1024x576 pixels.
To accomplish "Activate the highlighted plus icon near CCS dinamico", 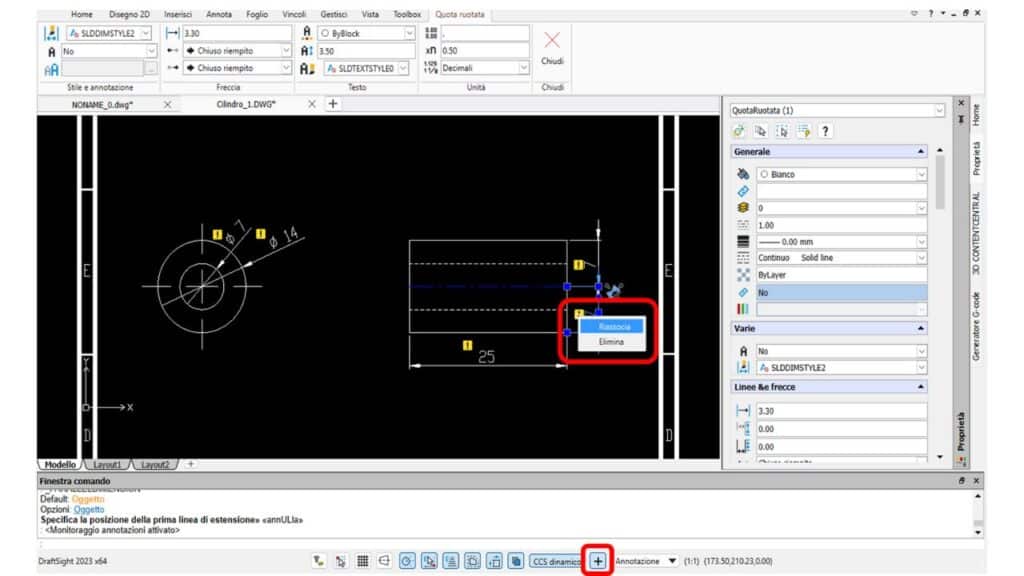I will click(596, 561).
